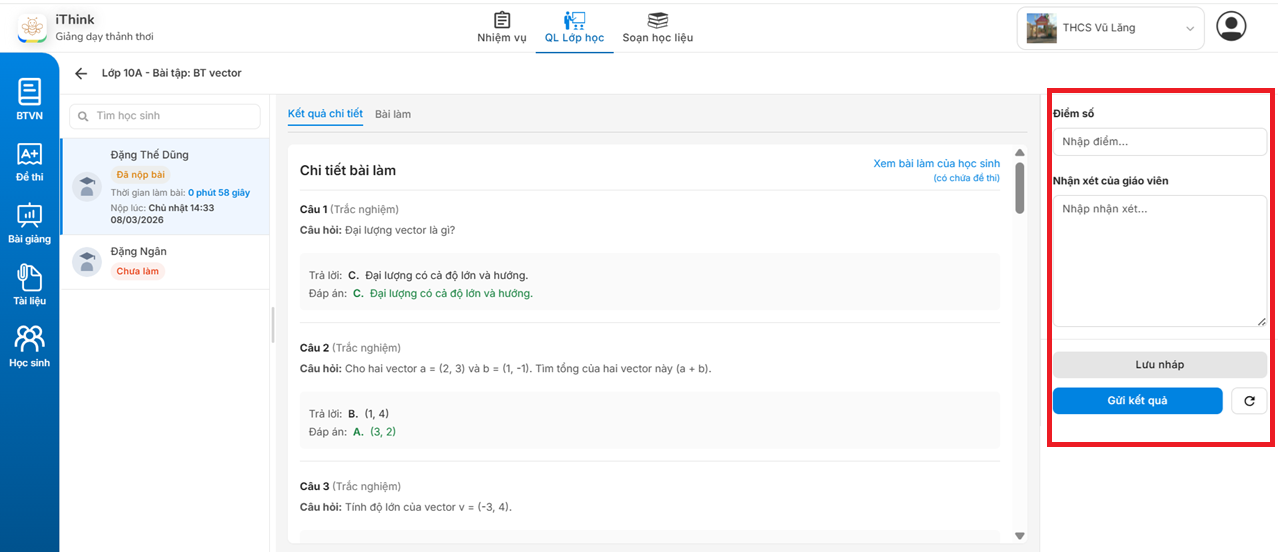This screenshot has width=1278, height=552.
Task: Click the vertical scrollbar of Chi tiết bài làm
Action: 1019,188
